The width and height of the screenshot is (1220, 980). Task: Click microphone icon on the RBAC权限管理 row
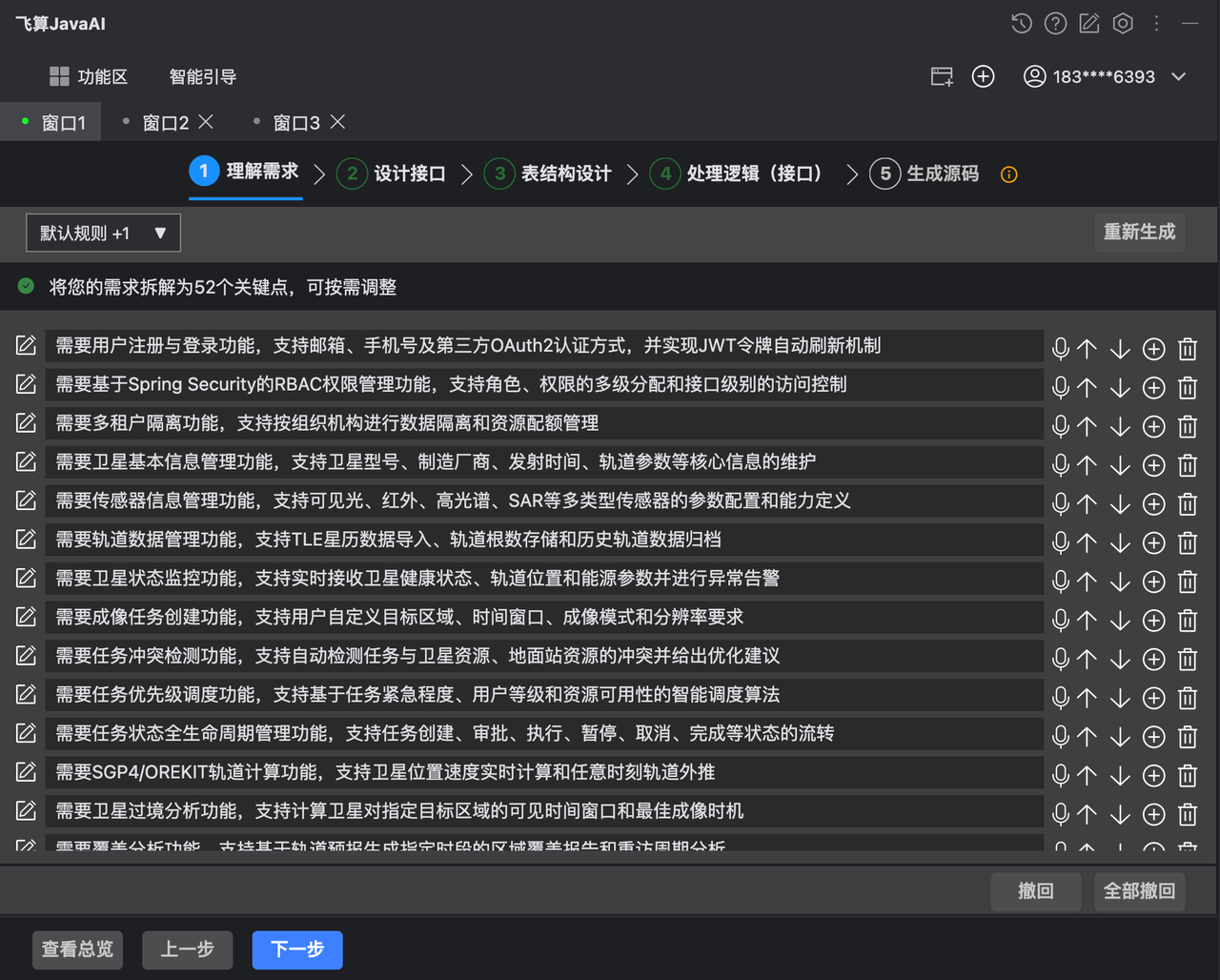tap(1060, 387)
